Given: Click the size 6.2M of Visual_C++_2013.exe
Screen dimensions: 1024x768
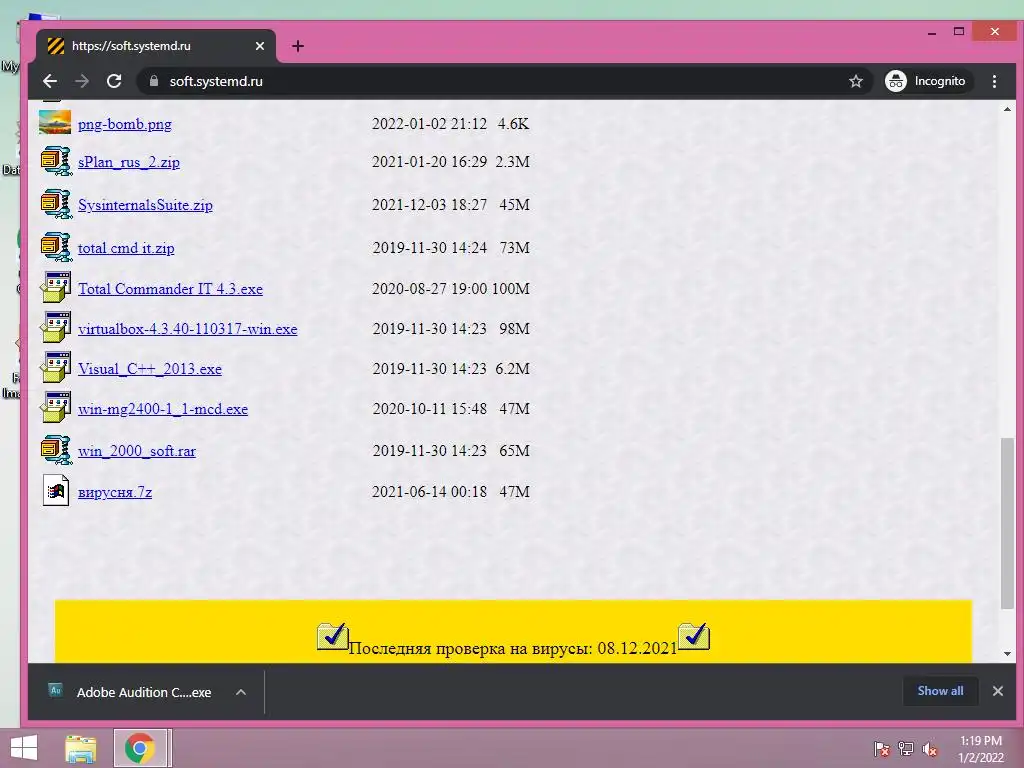Looking at the screenshot, I should (x=512, y=368).
